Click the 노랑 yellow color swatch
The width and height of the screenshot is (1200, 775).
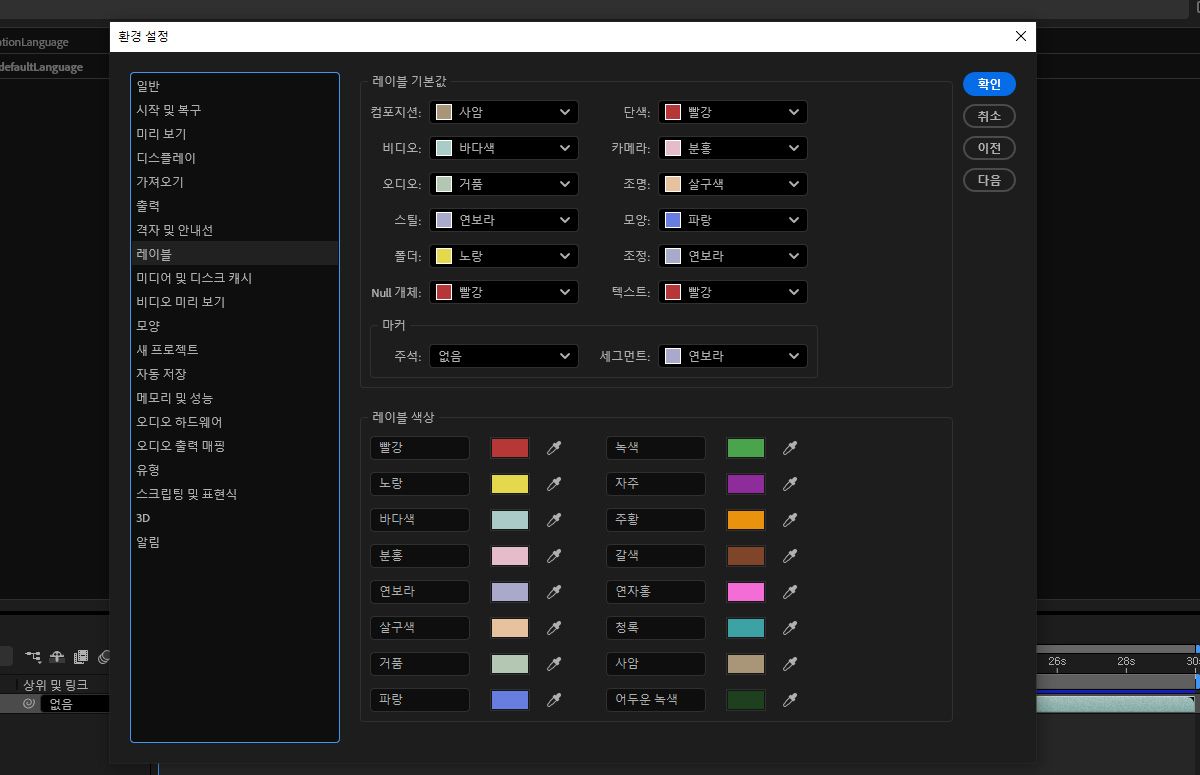coord(510,484)
